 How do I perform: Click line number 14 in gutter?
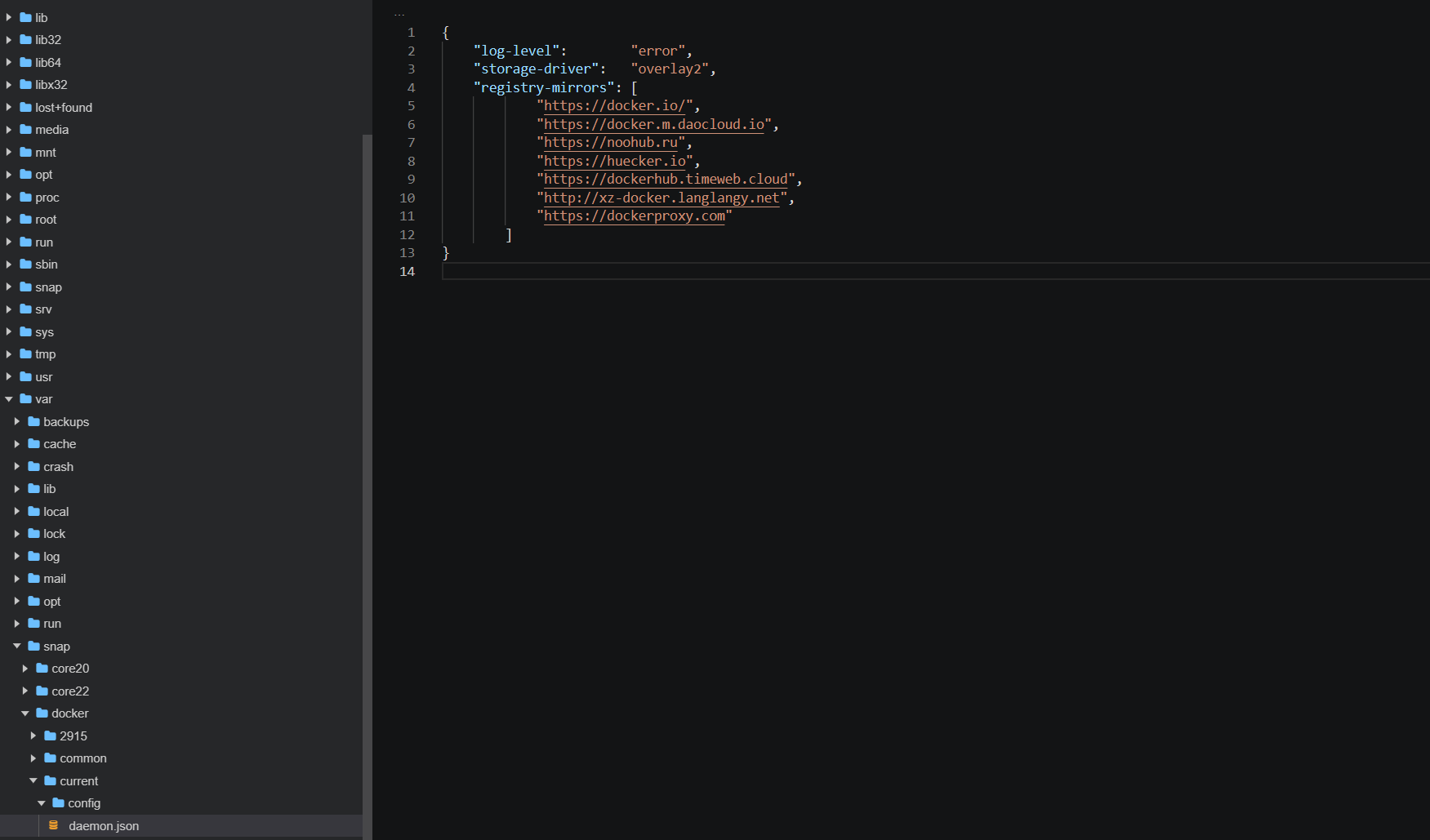[407, 271]
